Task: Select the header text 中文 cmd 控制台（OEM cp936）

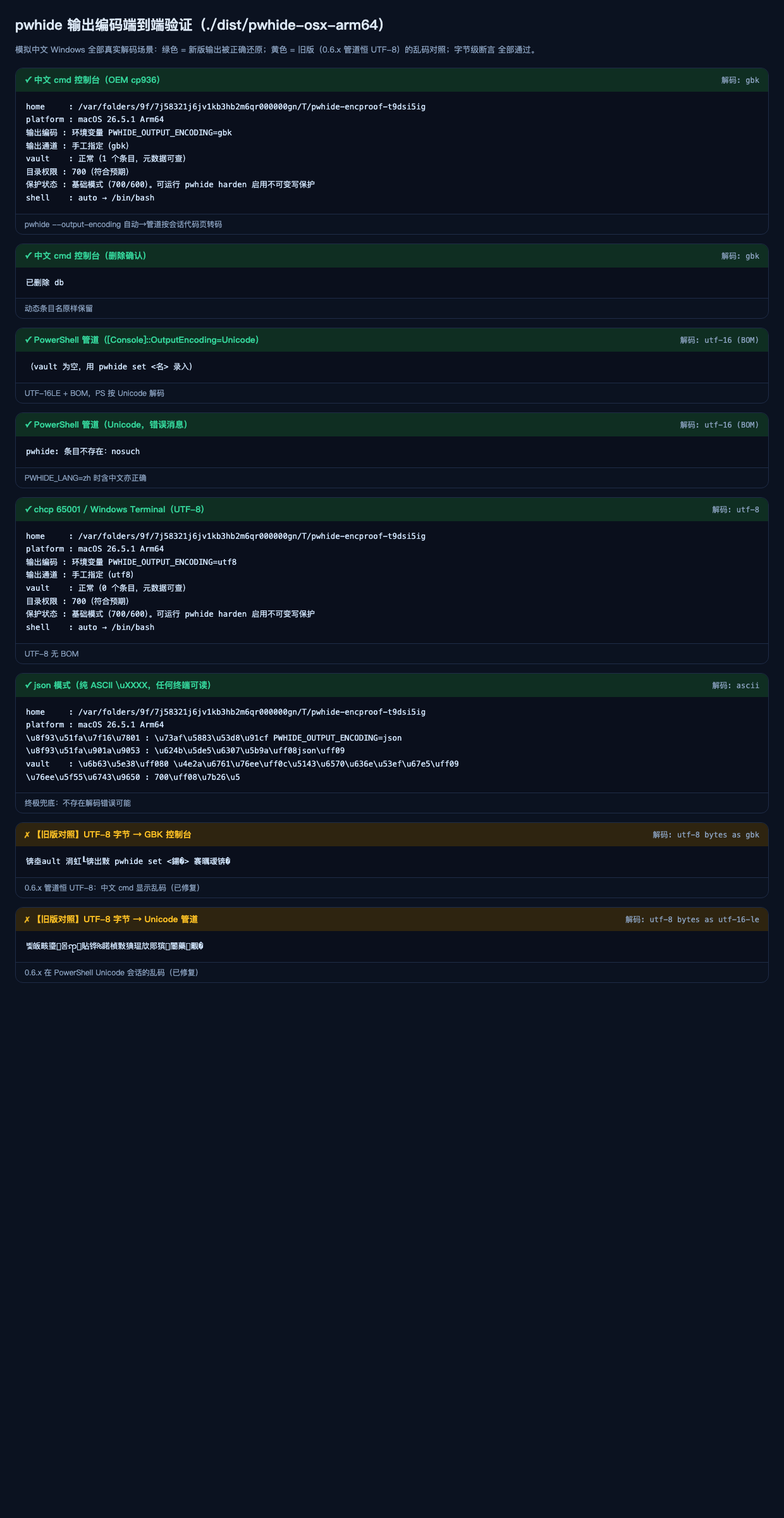Action: pyautogui.click(x=99, y=80)
